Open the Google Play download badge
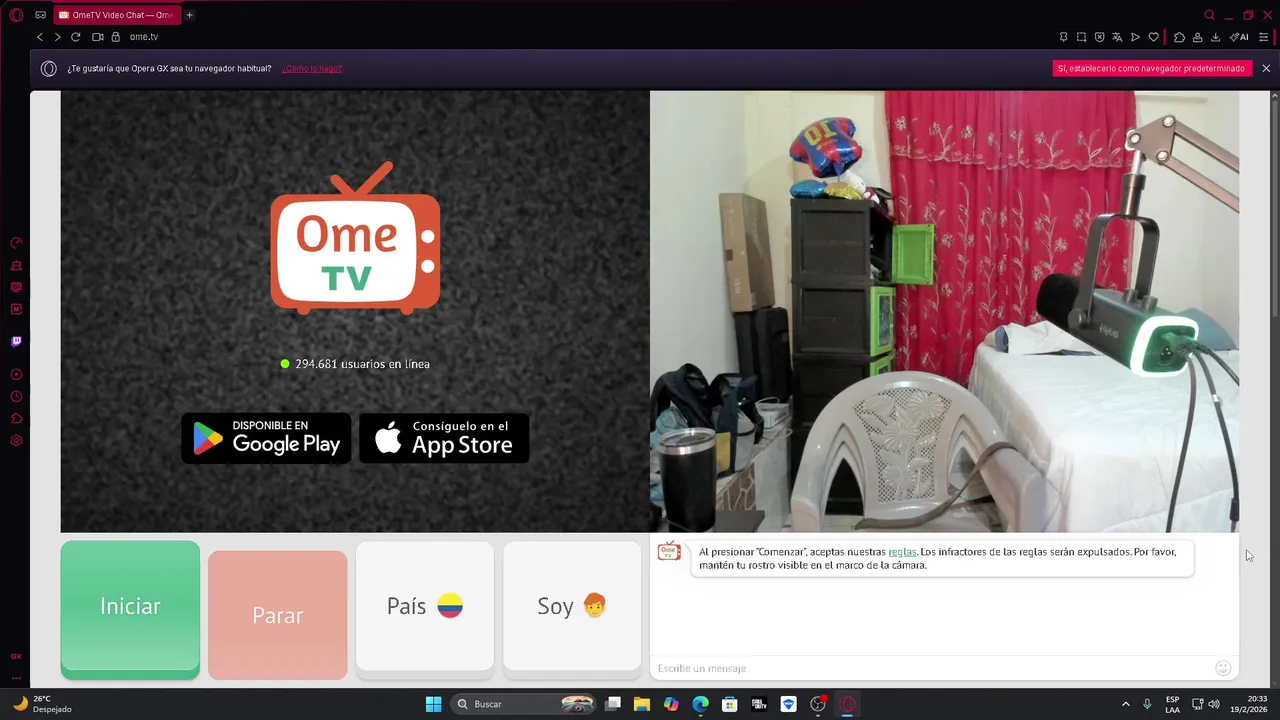 [x=266, y=438]
